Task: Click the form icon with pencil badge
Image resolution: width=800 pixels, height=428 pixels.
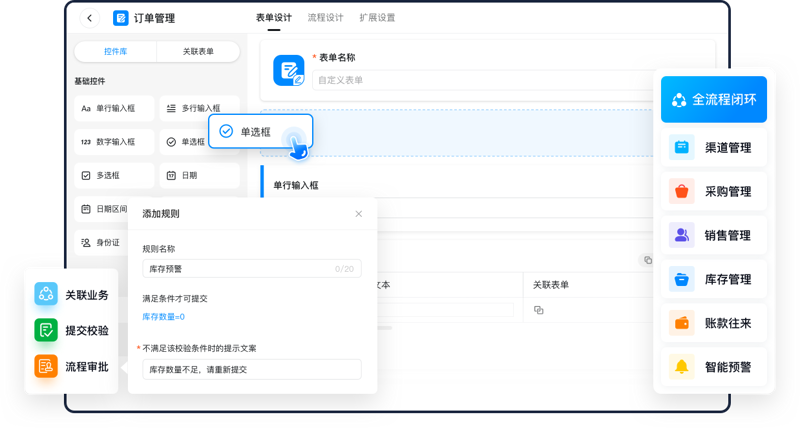Action: (x=289, y=70)
